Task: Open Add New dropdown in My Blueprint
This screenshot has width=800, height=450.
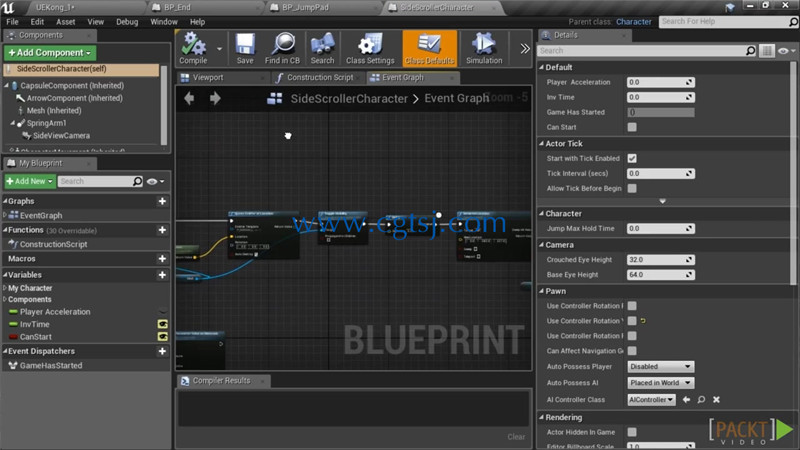Action: pyautogui.click(x=30, y=181)
